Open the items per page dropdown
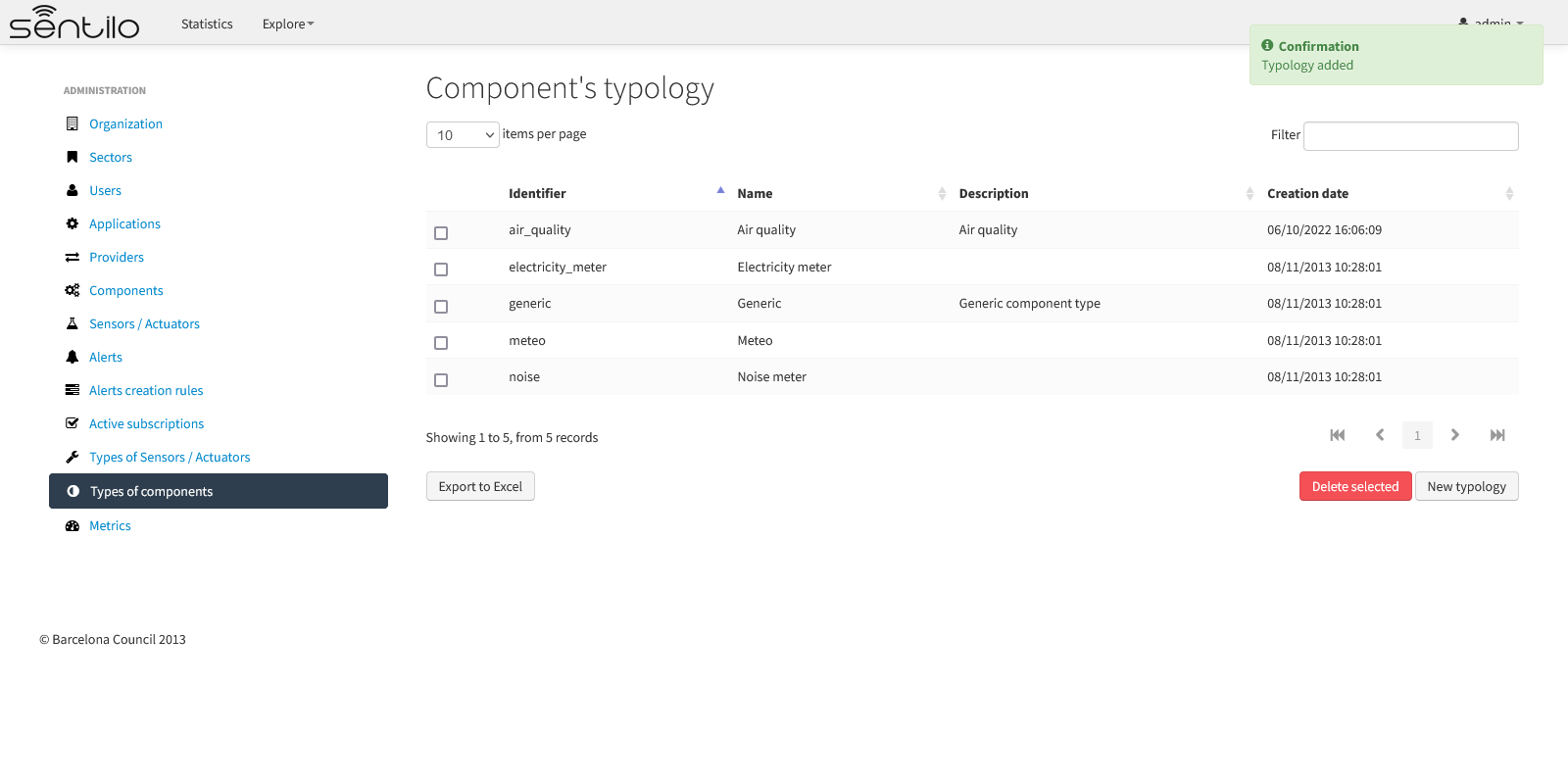 point(463,135)
